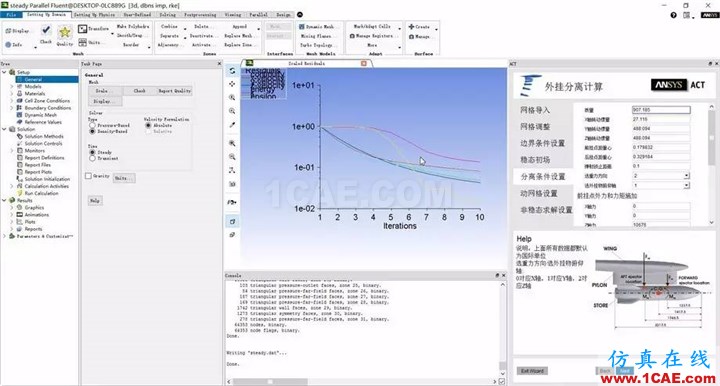This screenshot has height=386, width=720.
Task: Click the Check mesh checkmark icon in the ribbon
Action: tap(46, 31)
